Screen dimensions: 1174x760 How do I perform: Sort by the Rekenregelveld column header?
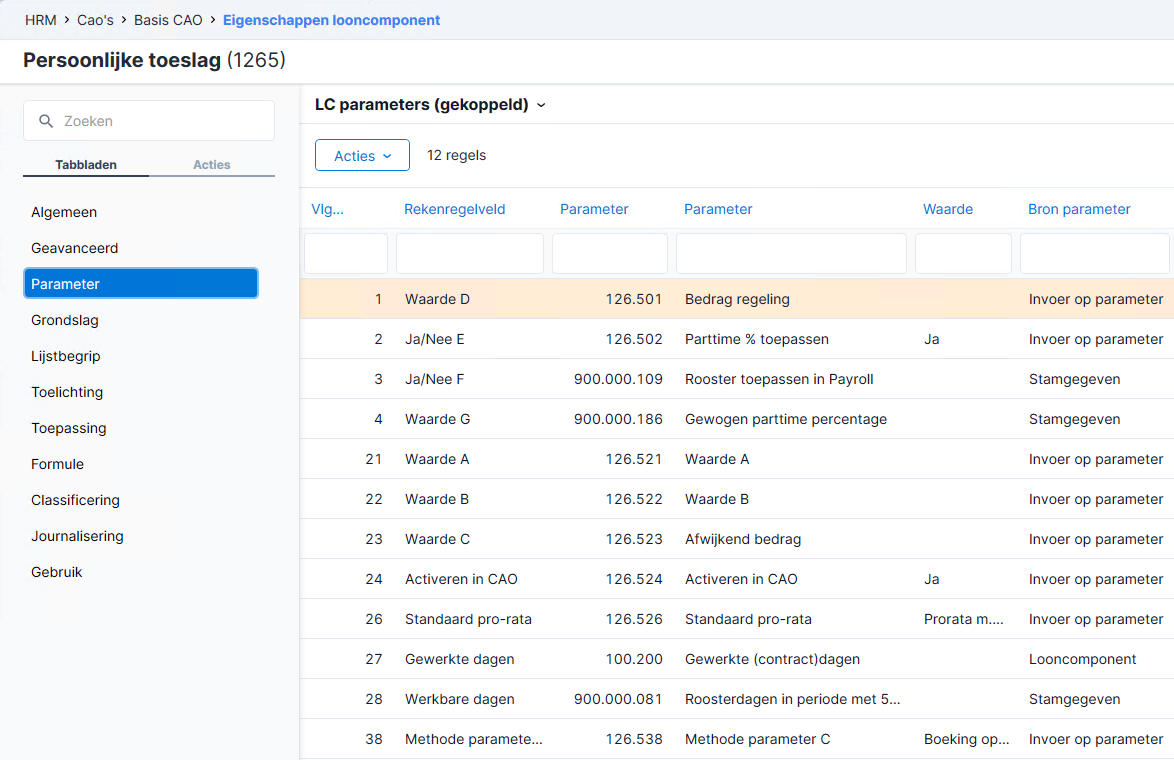click(454, 209)
